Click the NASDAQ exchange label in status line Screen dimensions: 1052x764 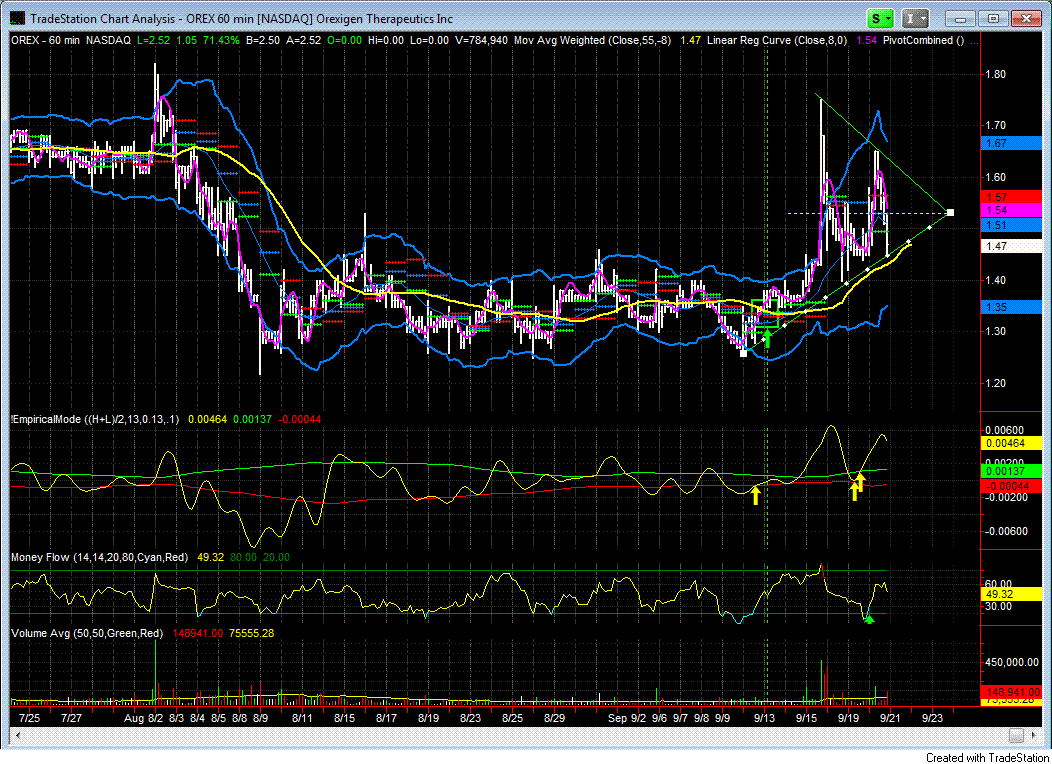pos(108,40)
